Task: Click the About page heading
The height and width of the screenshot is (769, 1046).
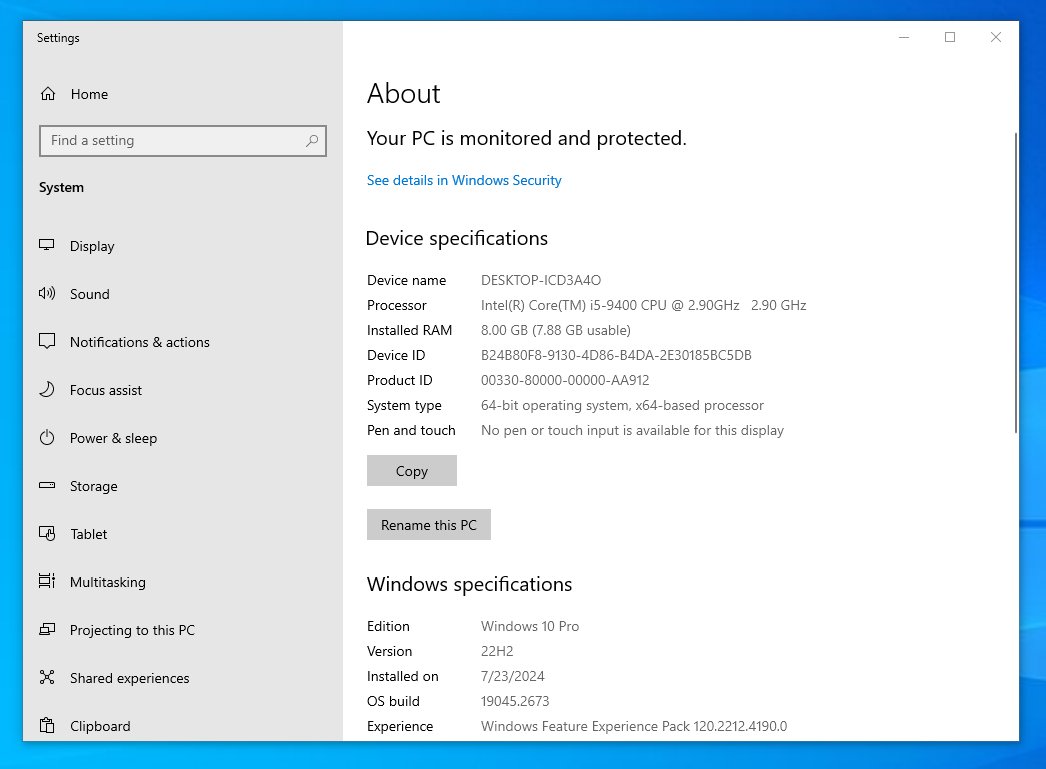Action: tap(404, 93)
